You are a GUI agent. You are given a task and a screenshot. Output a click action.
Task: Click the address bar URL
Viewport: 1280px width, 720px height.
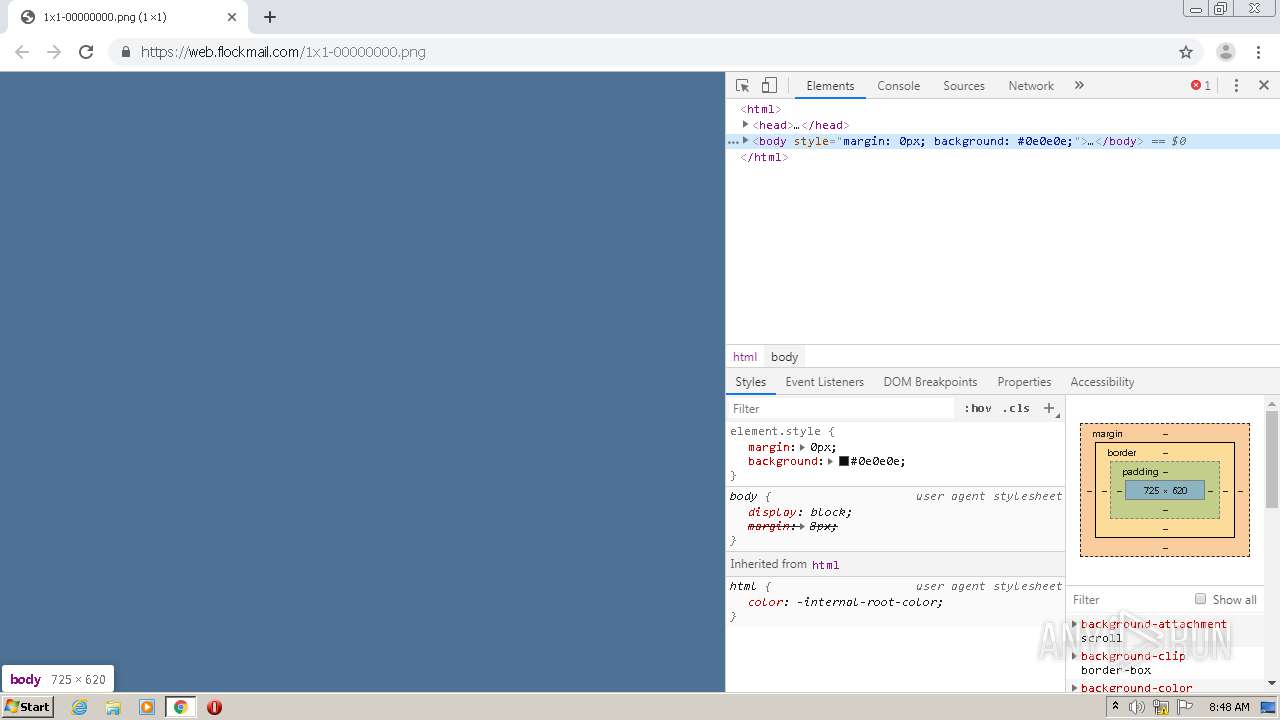tap(283, 52)
